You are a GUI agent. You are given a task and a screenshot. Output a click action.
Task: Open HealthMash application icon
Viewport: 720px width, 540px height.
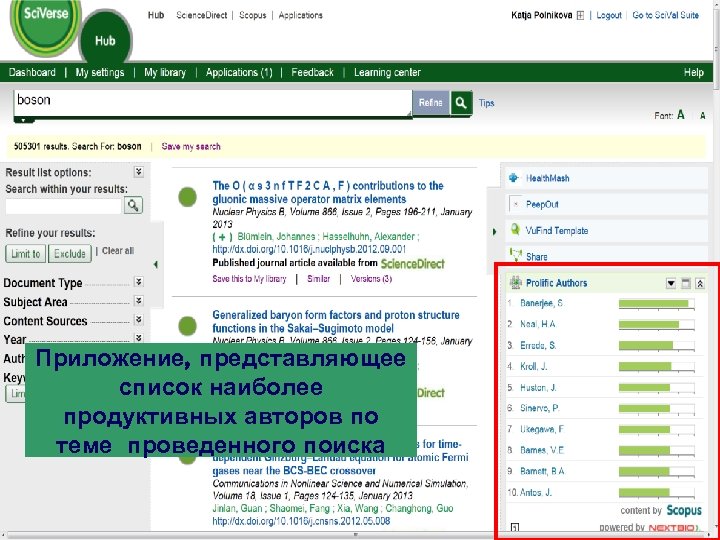[514, 178]
